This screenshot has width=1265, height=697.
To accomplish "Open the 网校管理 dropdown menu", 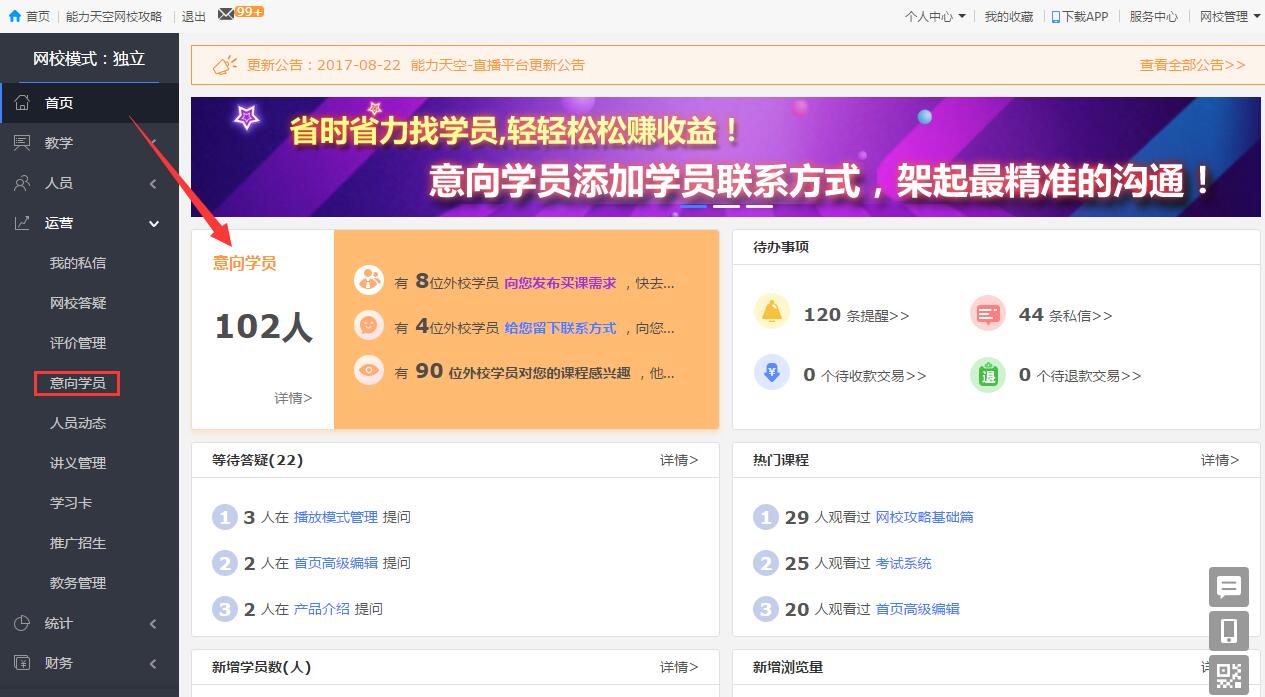I will point(1229,16).
